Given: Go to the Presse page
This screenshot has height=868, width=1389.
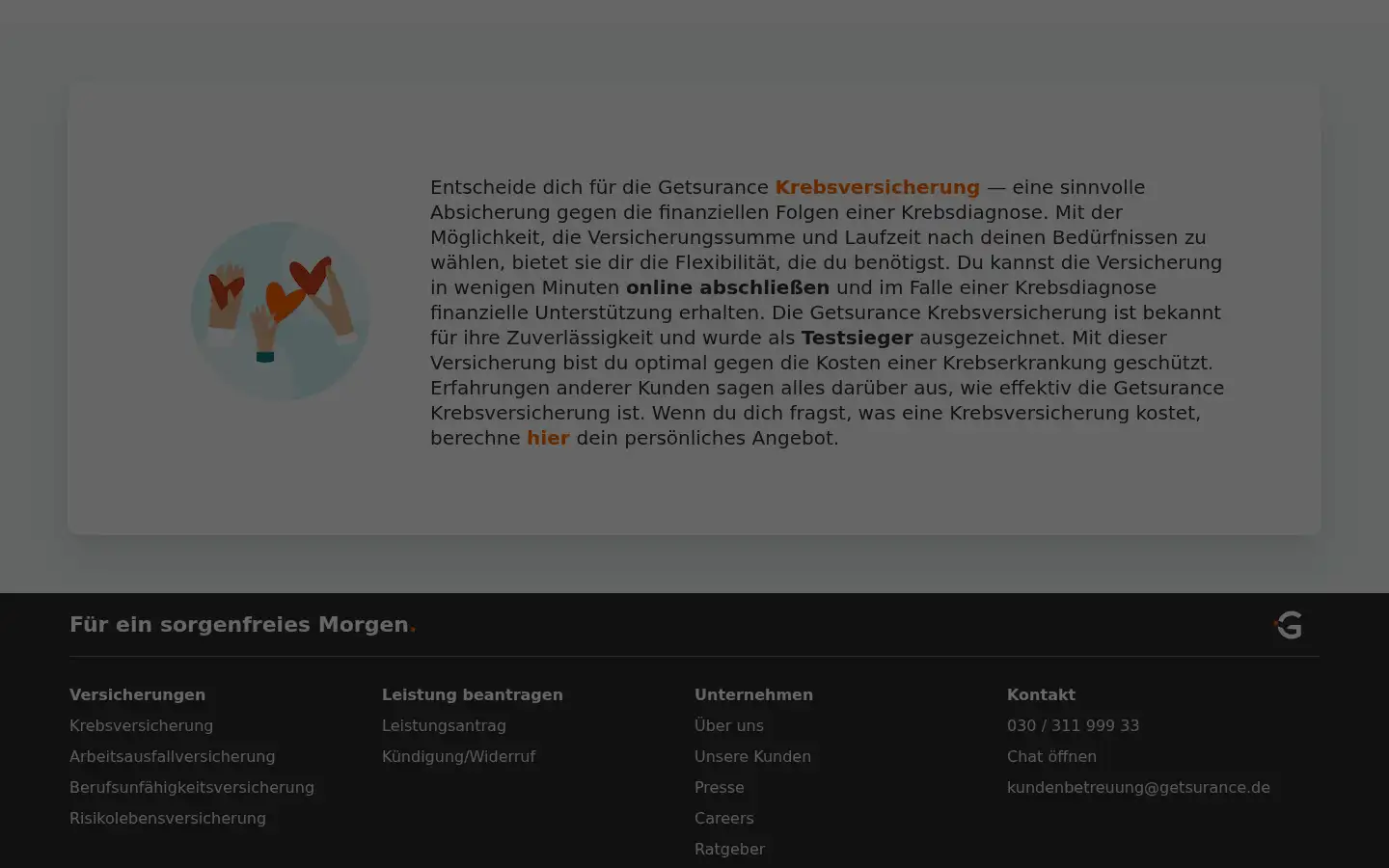Looking at the screenshot, I should pos(720,787).
